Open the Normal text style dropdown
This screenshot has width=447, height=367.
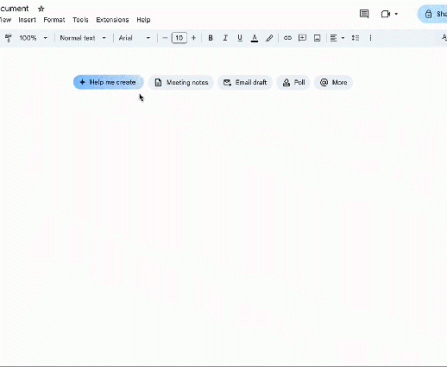click(83, 38)
